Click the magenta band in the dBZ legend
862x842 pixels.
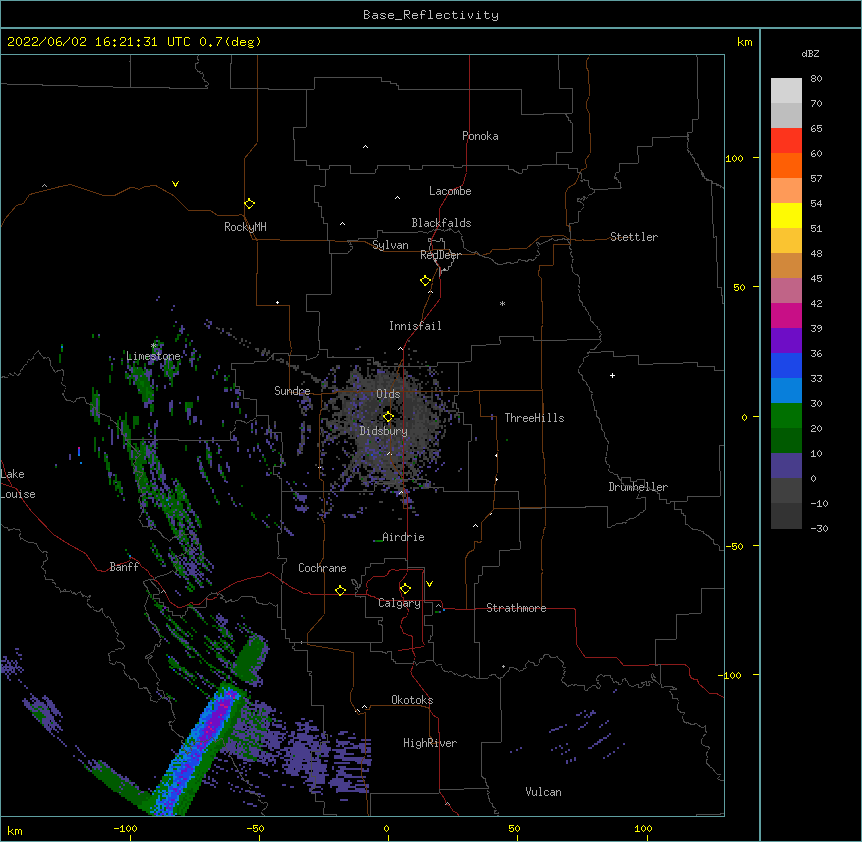click(x=786, y=315)
